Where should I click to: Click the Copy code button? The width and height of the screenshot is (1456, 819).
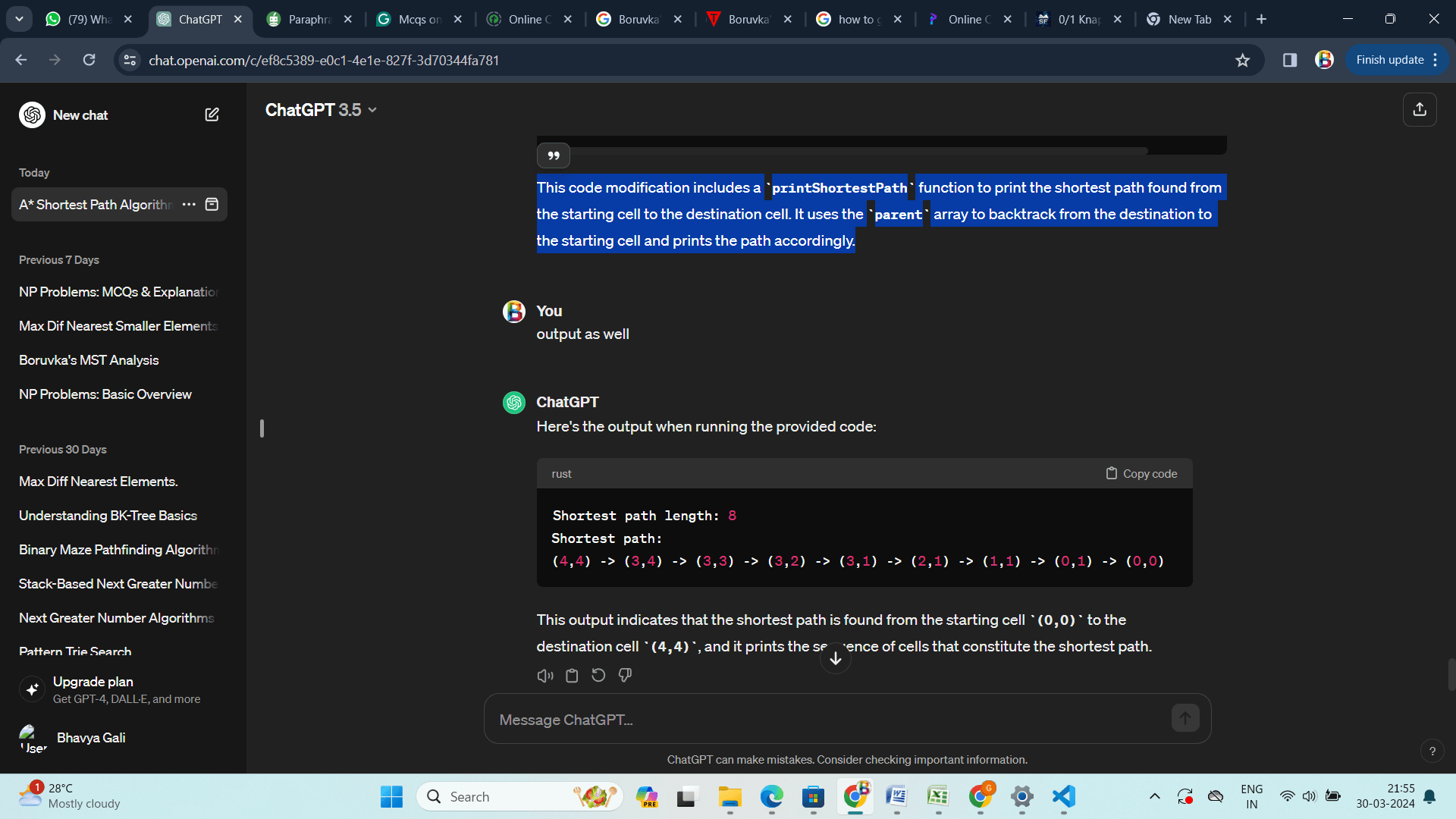pyautogui.click(x=1141, y=473)
